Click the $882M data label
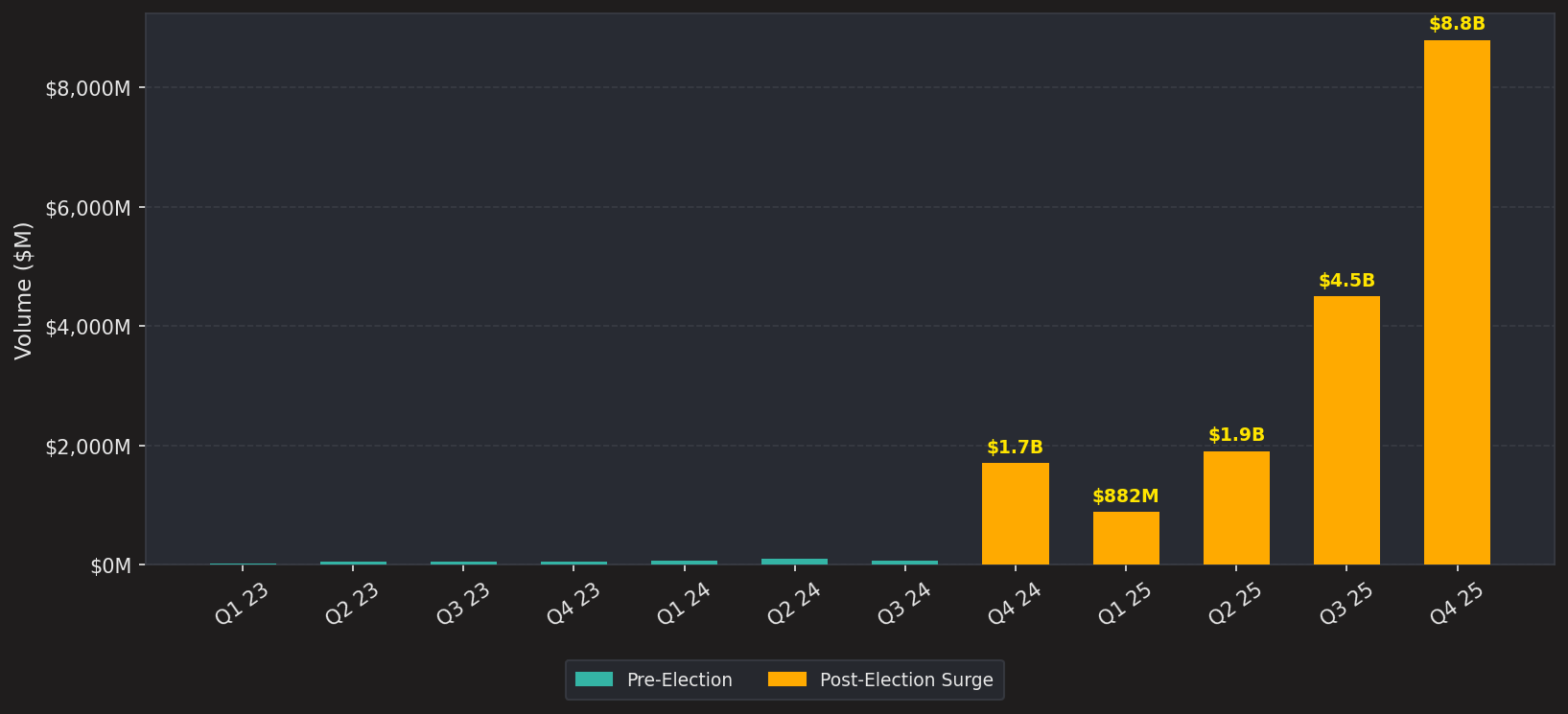Image resolution: width=1568 pixels, height=714 pixels. tap(1126, 496)
